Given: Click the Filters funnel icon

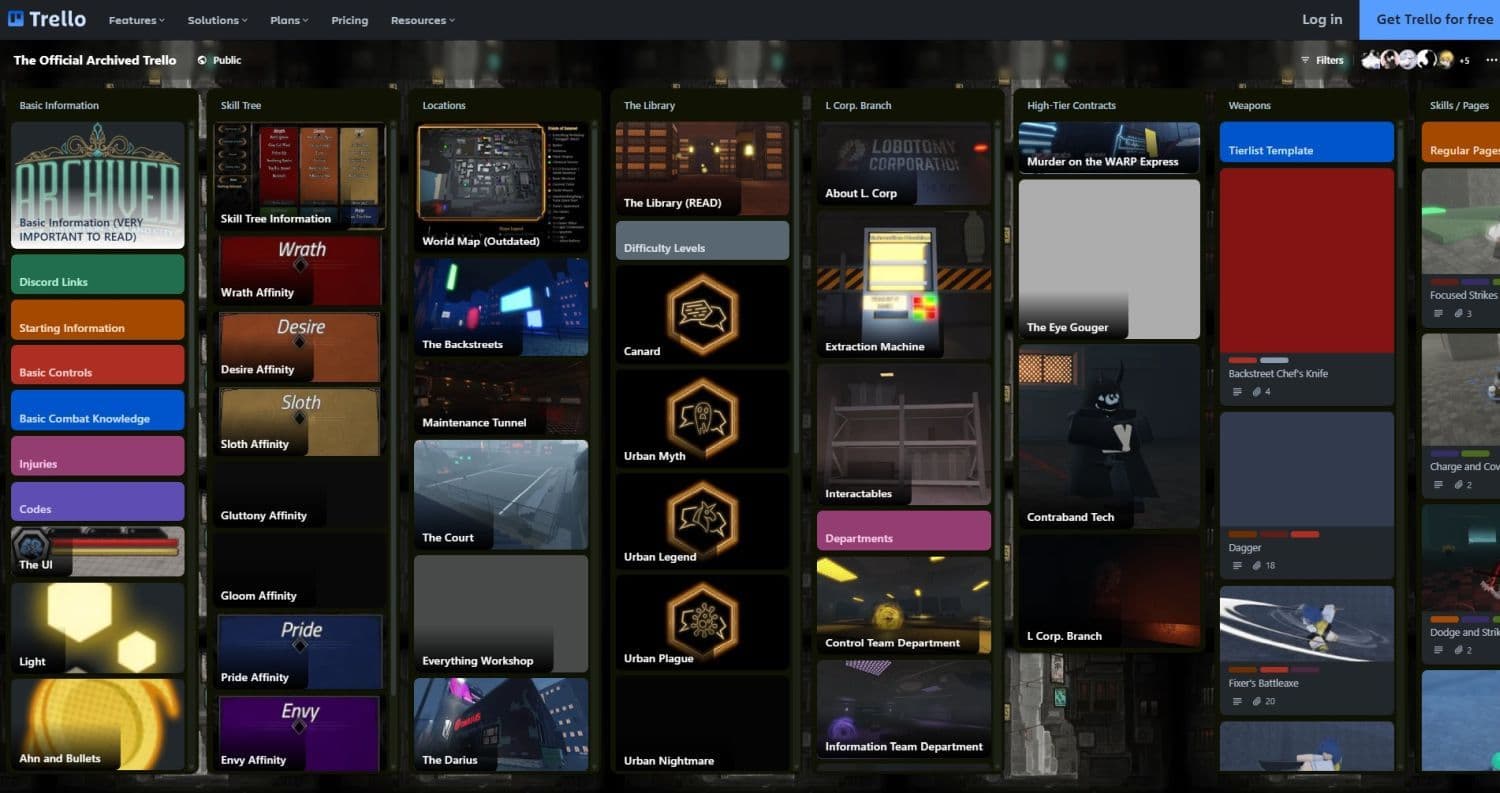Looking at the screenshot, I should (x=1304, y=60).
